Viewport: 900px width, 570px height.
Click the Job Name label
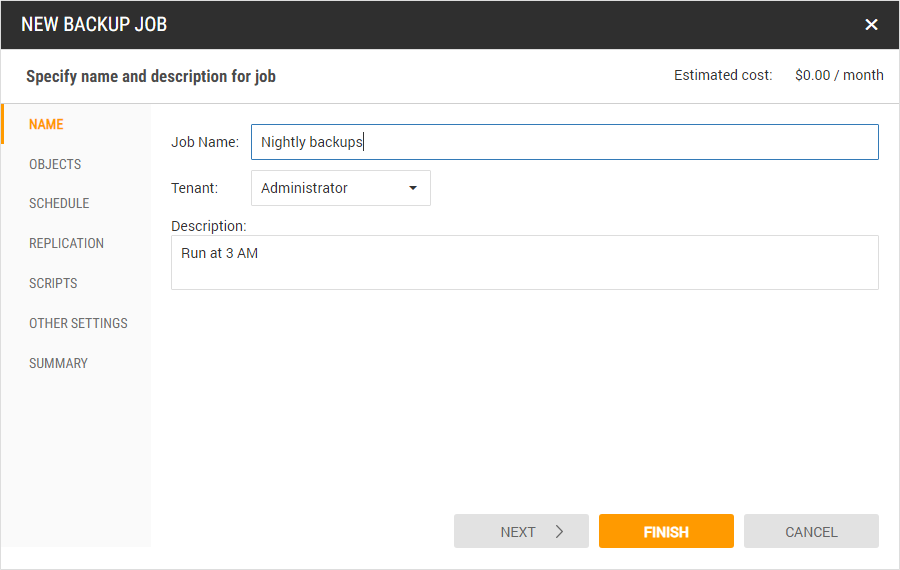point(205,142)
